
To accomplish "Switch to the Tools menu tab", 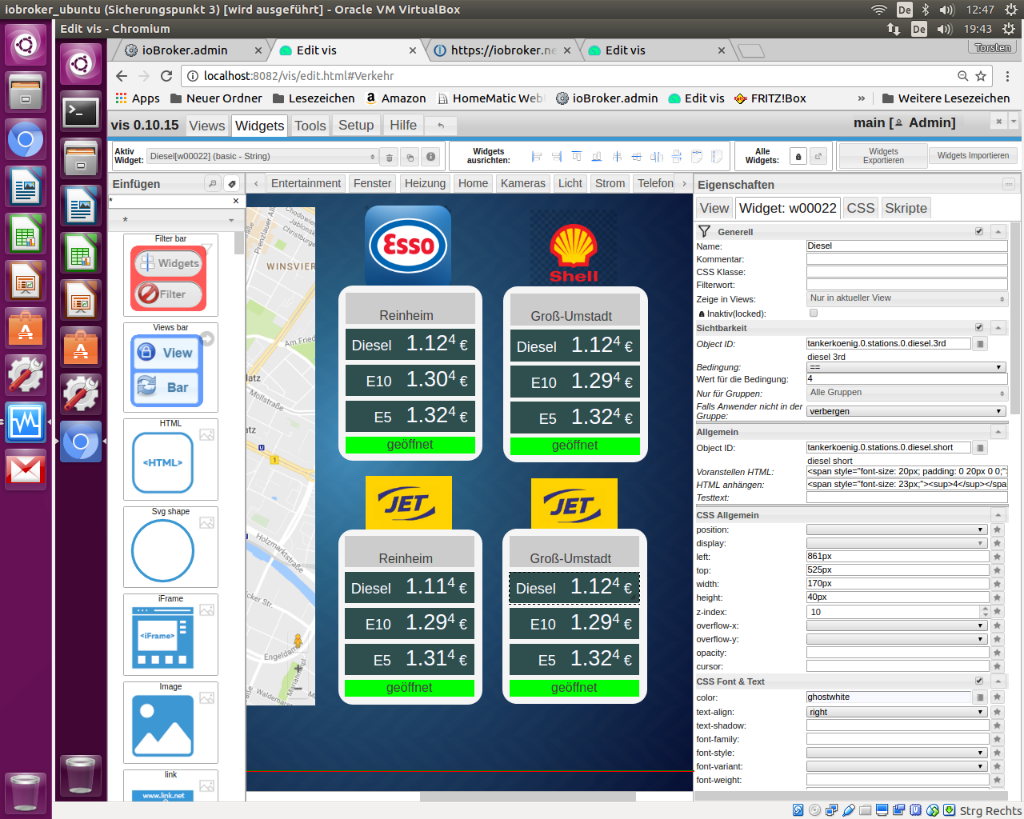I will tap(310, 125).
